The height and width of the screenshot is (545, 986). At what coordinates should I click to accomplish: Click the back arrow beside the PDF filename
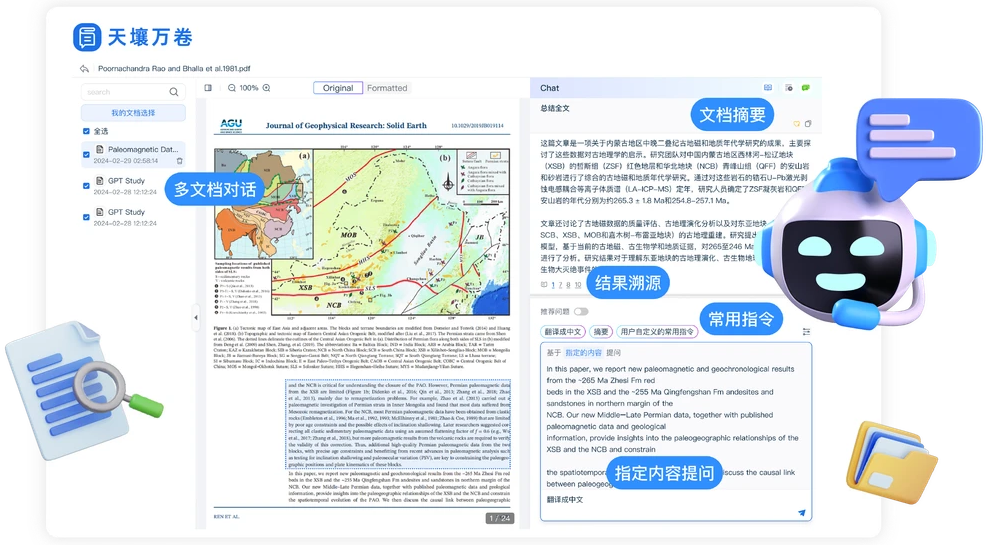click(x=84, y=69)
